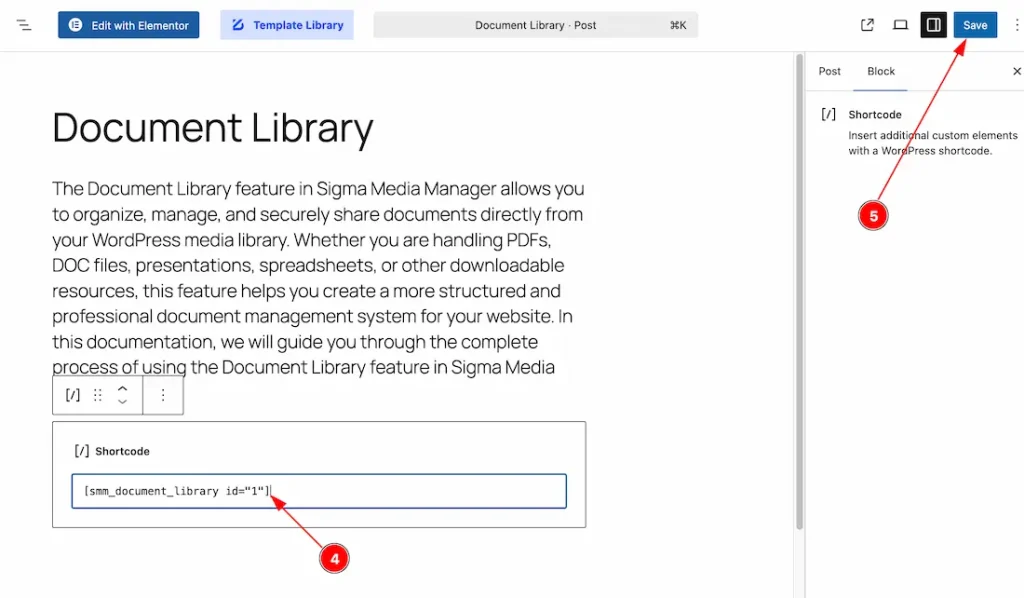Open the Template Library
This screenshot has width=1024, height=598.
(287, 25)
